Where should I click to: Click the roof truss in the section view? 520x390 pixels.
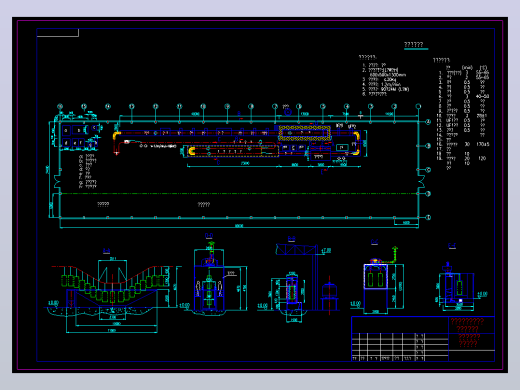click(x=296, y=249)
